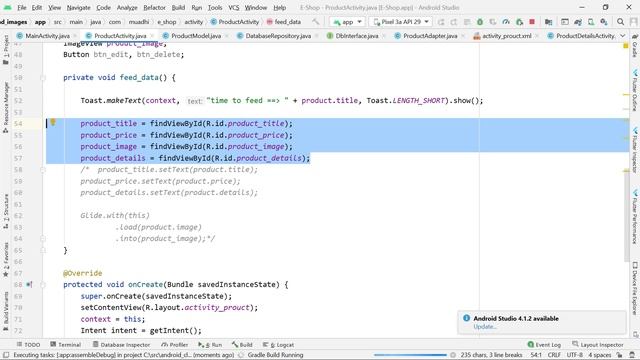Click ProductActivity breadcrumb in navigation bar
Image resolution: width=640 pixels, height=360 pixels.
pos(235,22)
